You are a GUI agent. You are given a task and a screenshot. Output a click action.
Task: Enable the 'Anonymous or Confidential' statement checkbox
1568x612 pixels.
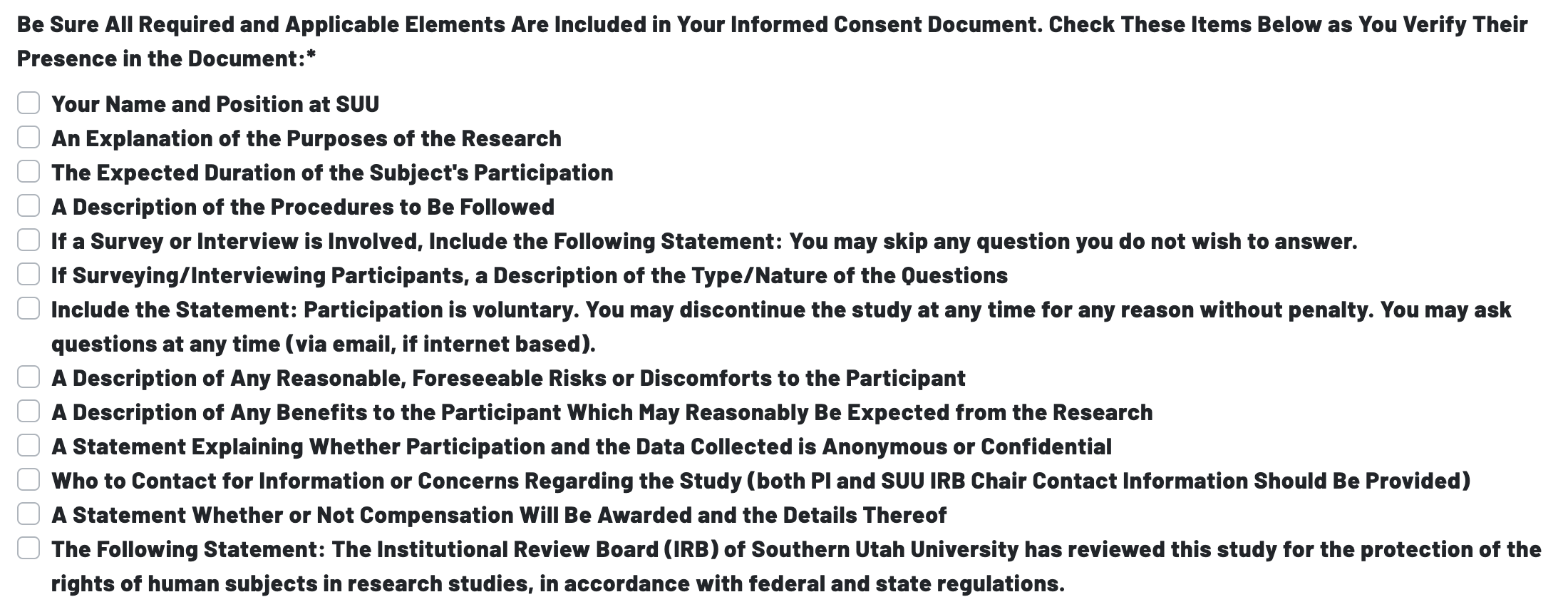[x=29, y=445]
